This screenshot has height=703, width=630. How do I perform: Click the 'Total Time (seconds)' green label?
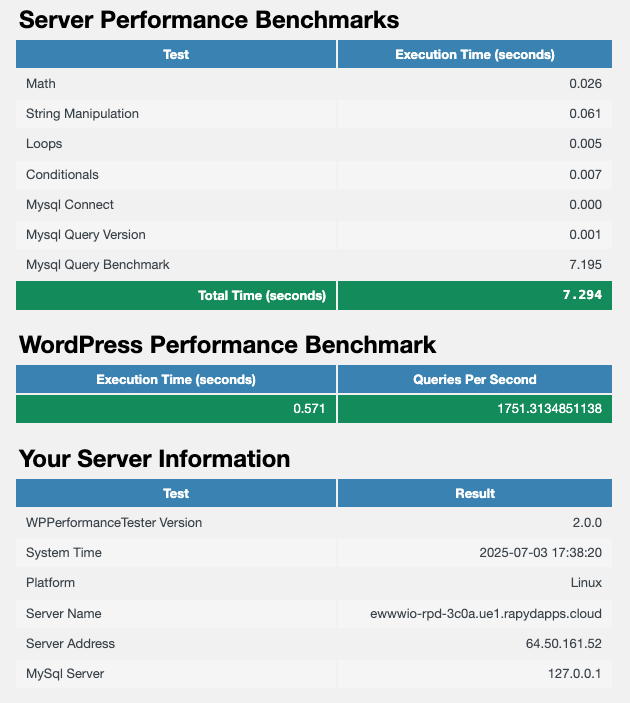(262, 295)
